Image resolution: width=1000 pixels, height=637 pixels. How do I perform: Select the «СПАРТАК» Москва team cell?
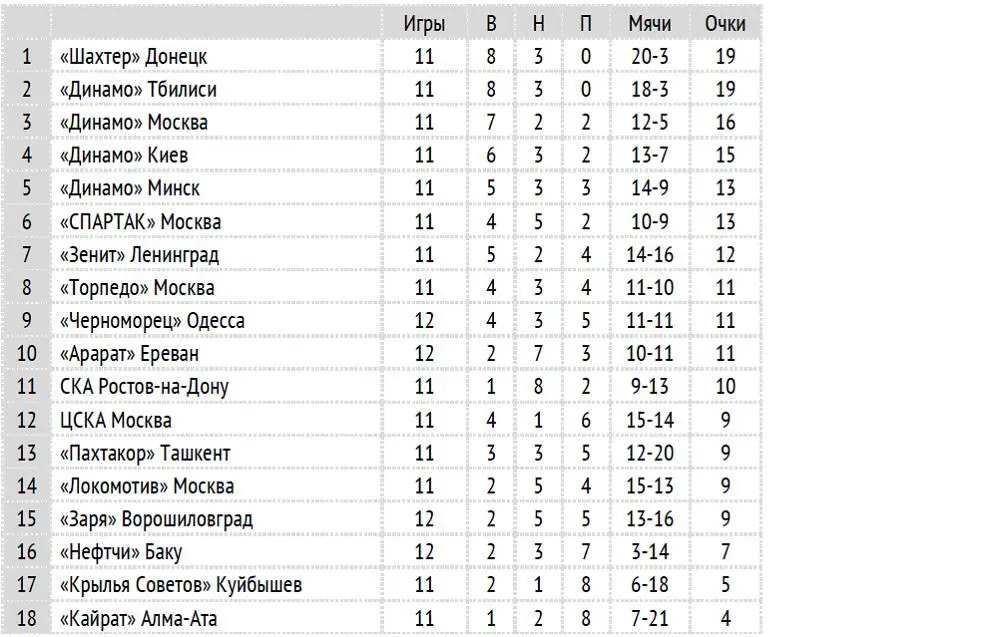click(217, 222)
